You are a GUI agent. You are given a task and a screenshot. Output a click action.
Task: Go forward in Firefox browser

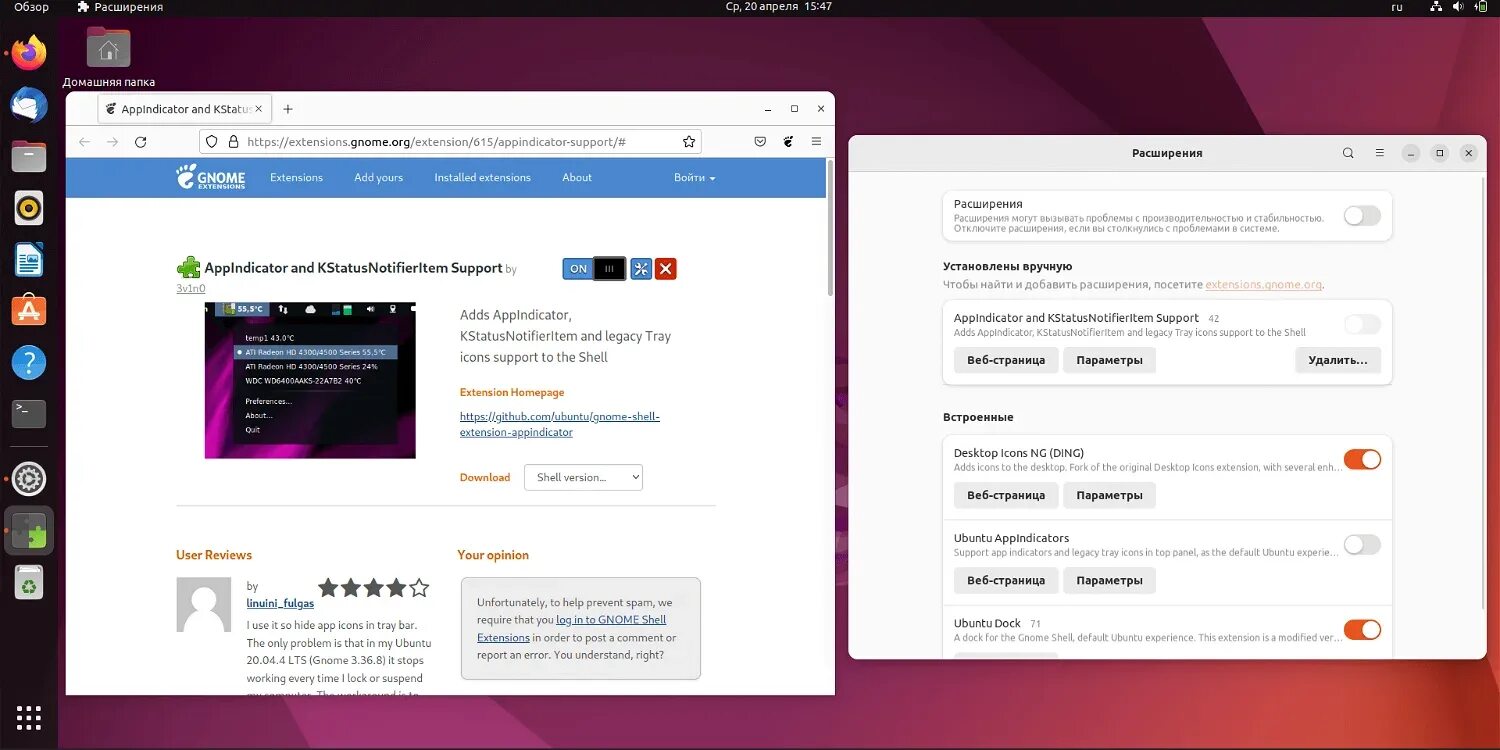113,142
